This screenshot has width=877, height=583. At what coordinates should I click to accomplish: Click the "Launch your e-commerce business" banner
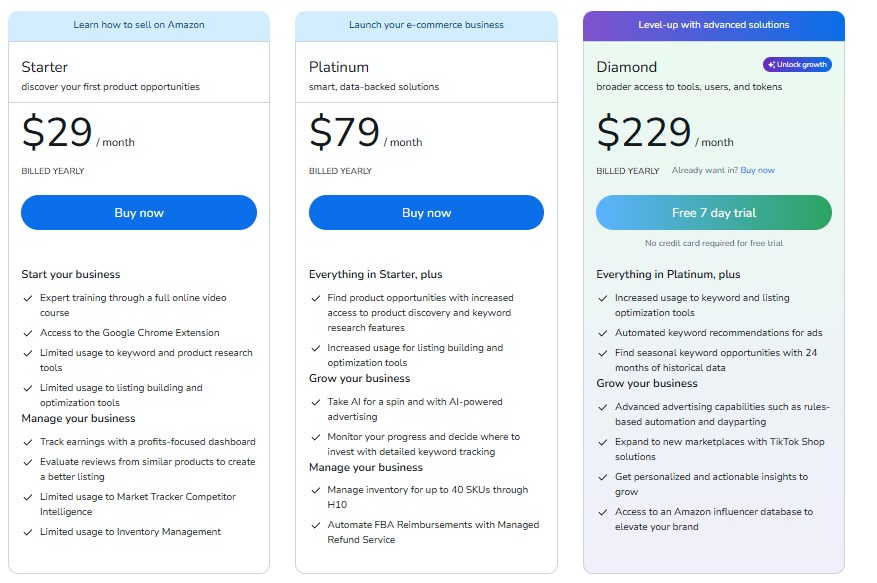426,24
